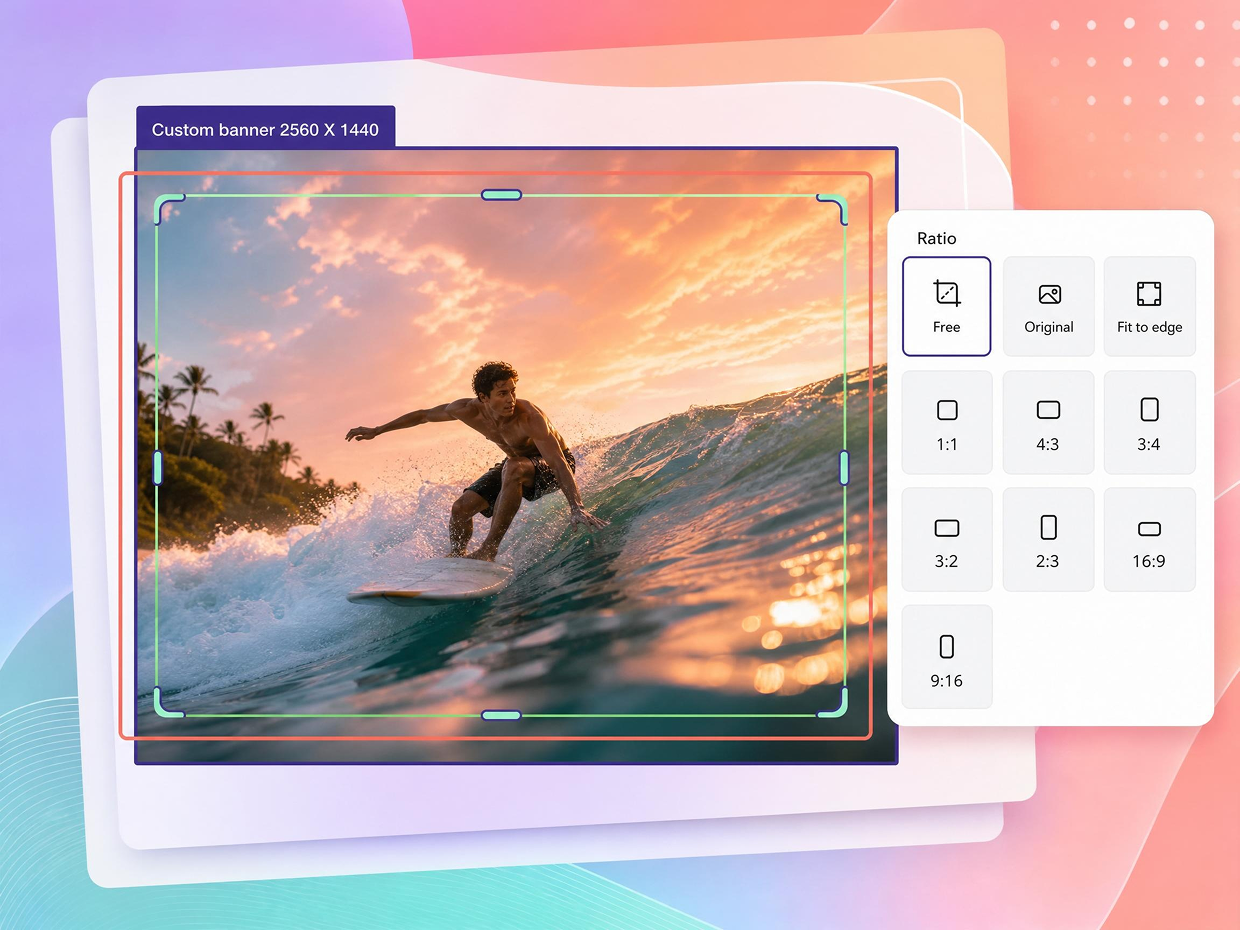Screen dimensions: 1240x930
Task: Select the 3:4 portrait ratio
Action: pos(1149,422)
